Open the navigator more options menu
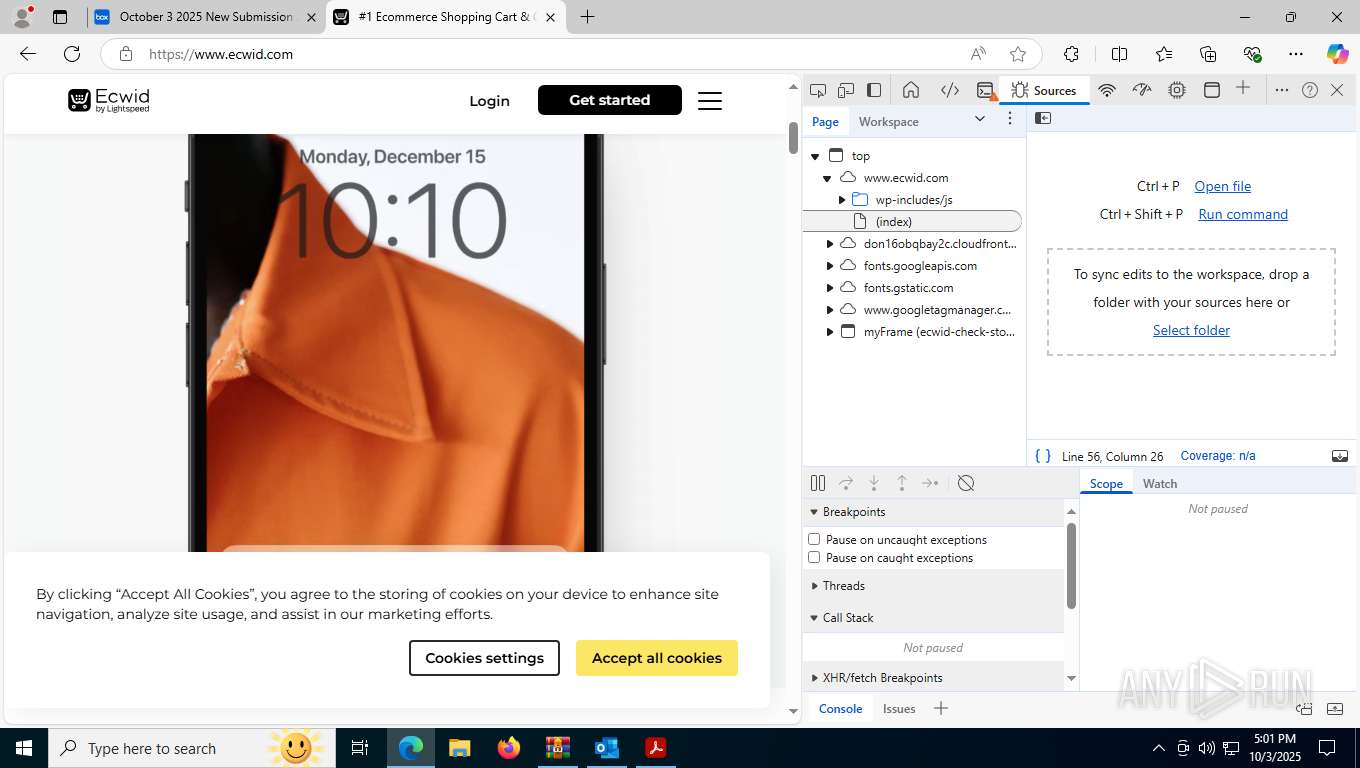 point(1010,118)
